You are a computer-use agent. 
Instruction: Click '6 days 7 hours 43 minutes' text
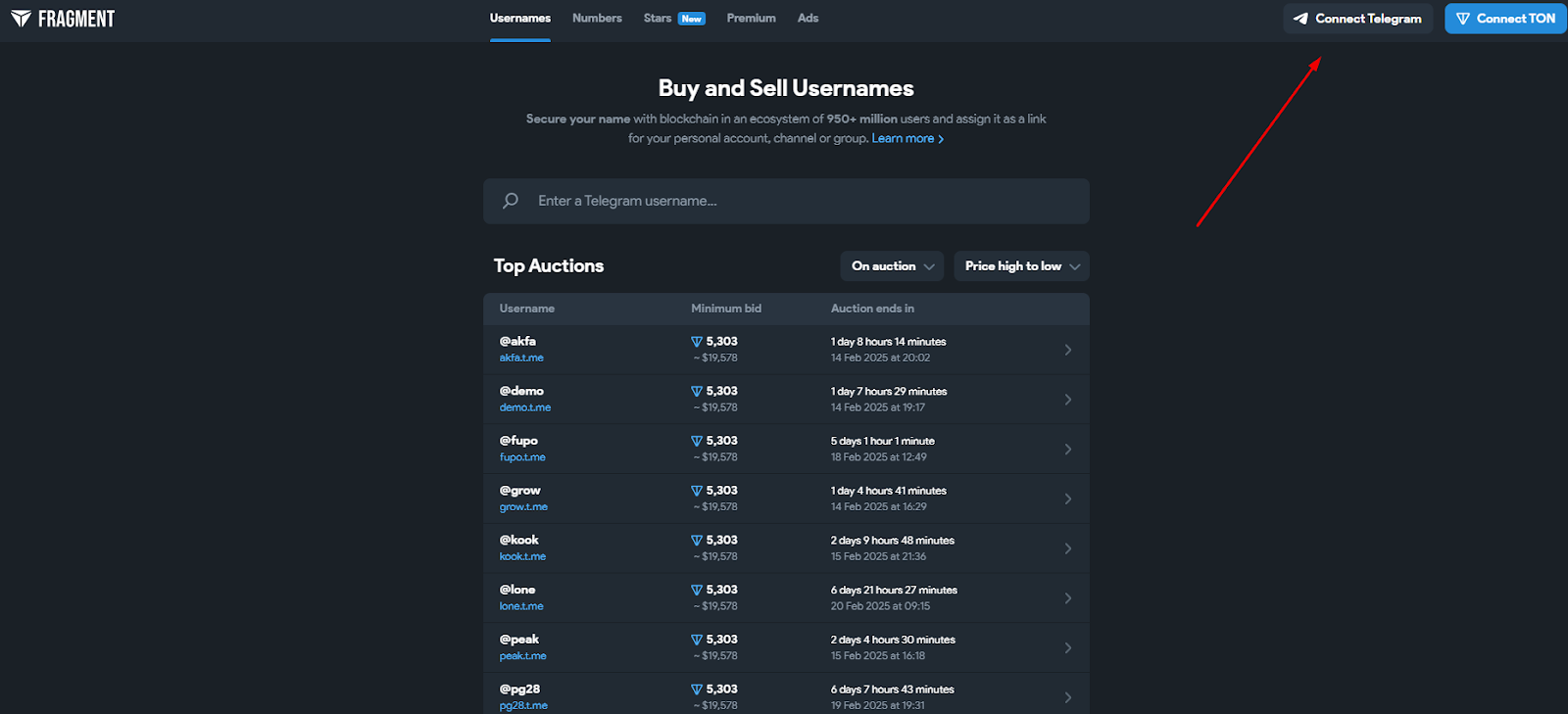(x=893, y=690)
